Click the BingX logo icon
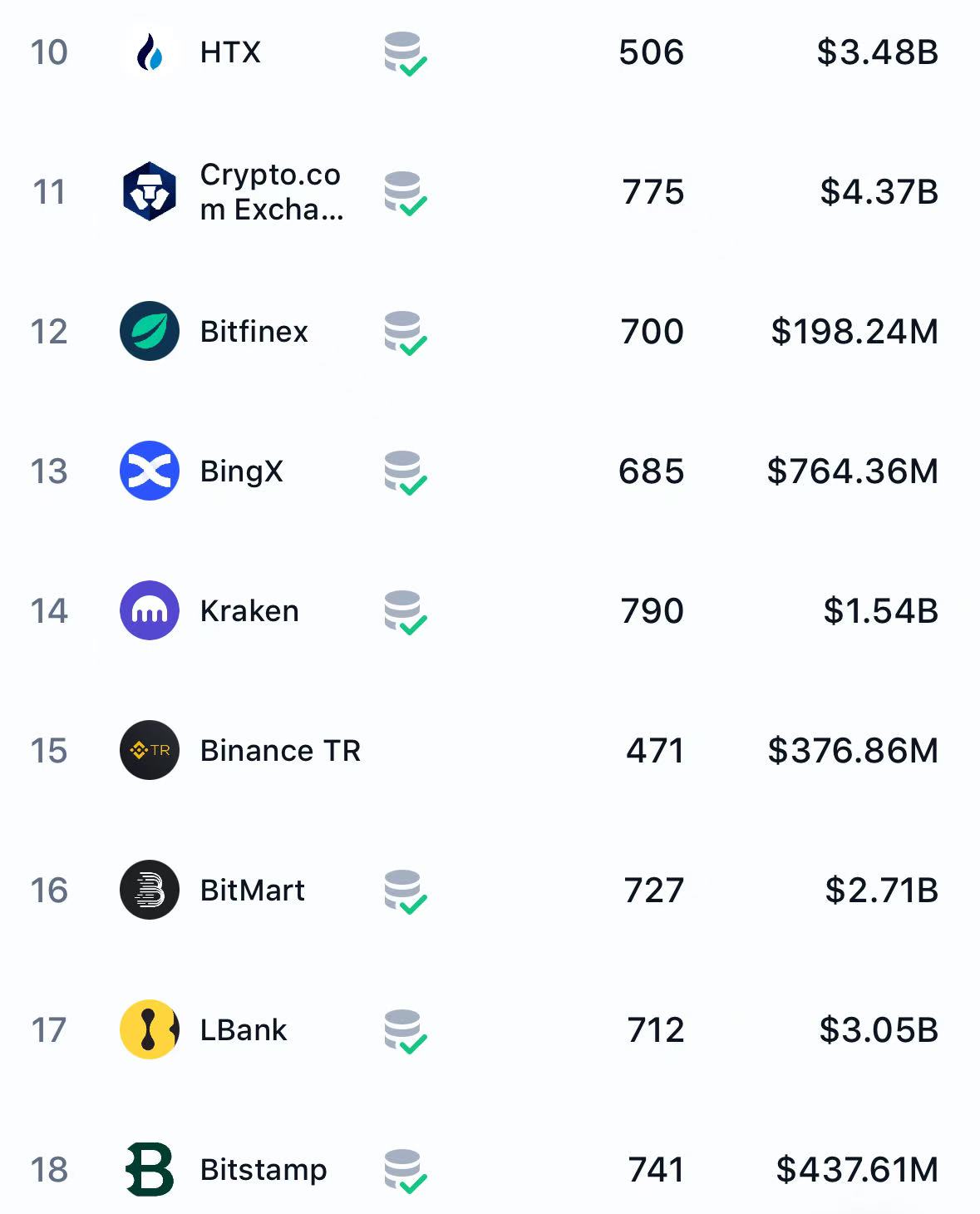Screen dimensions: 980x1214 tap(150, 471)
